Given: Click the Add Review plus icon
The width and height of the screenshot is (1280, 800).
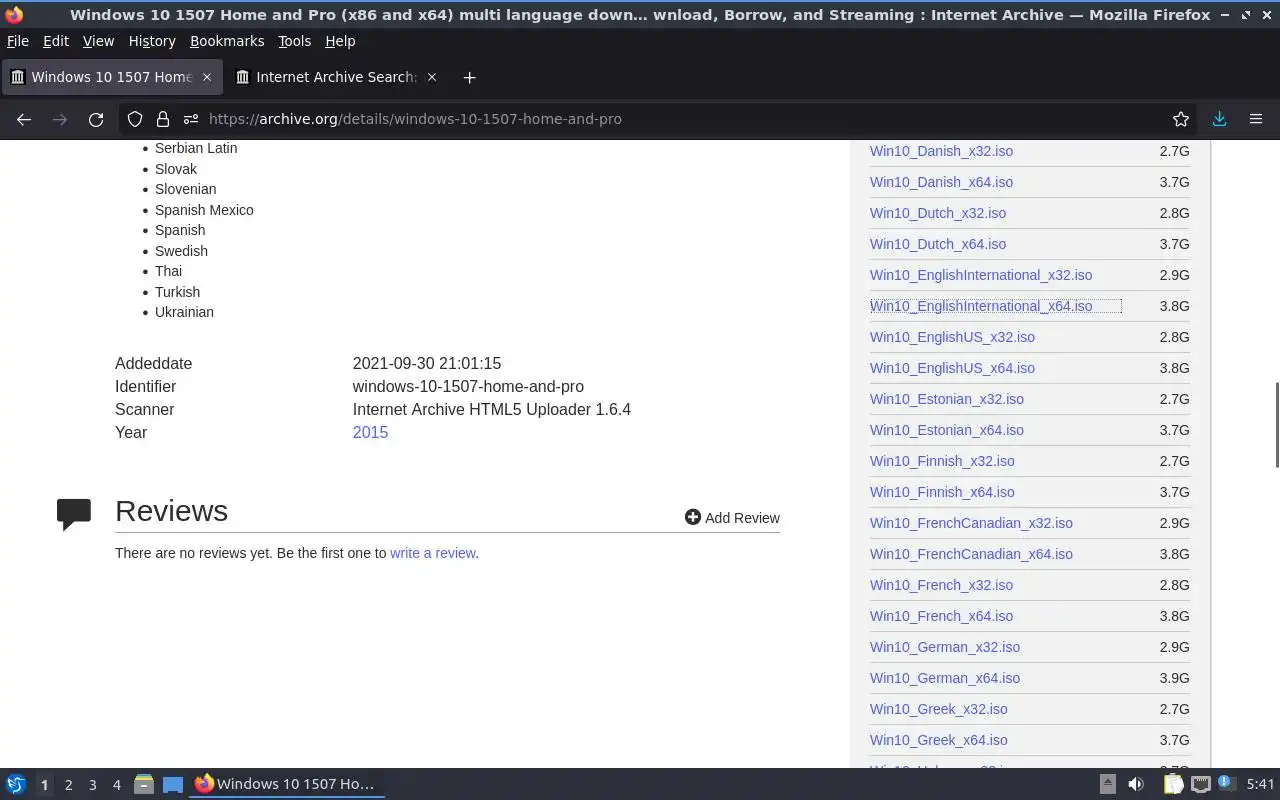Looking at the screenshot, I should pos(692,517).
